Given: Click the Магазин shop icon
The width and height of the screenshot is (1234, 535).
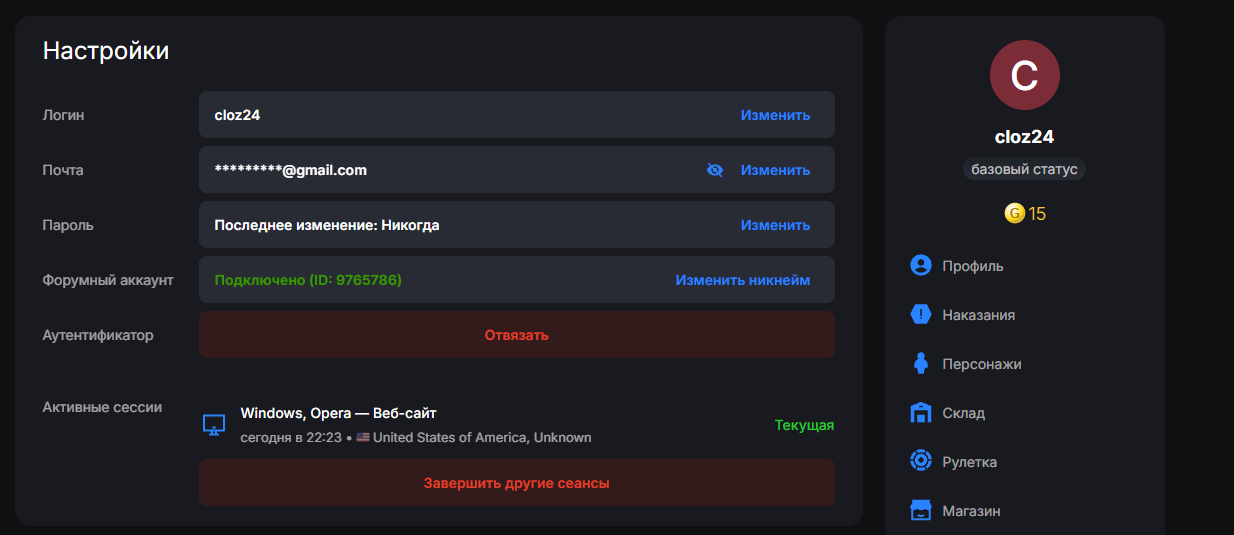Looking at the screenshot, I should [921, 511].
